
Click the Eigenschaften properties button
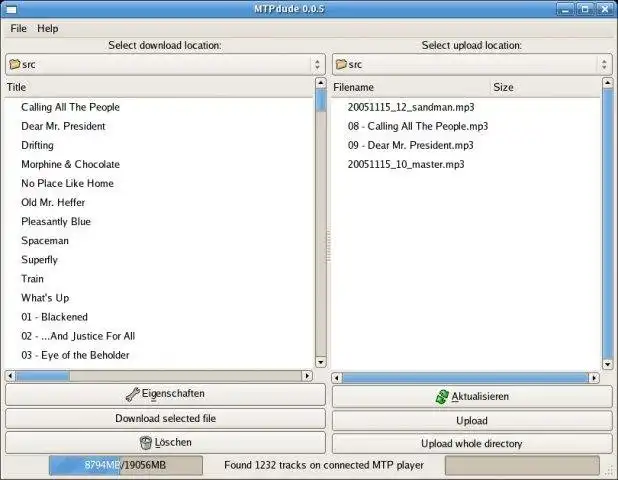pyautogui.click(x=165, y=394)
